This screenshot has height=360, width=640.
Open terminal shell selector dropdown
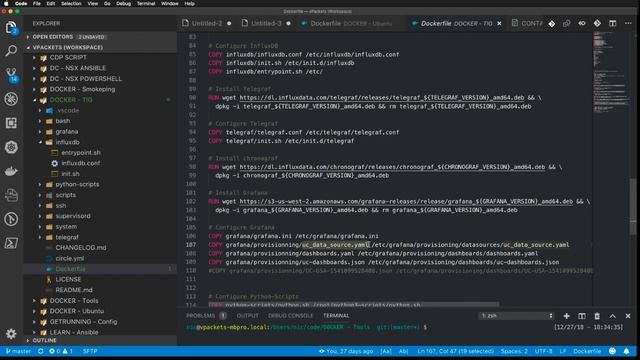tap(516, 316)
